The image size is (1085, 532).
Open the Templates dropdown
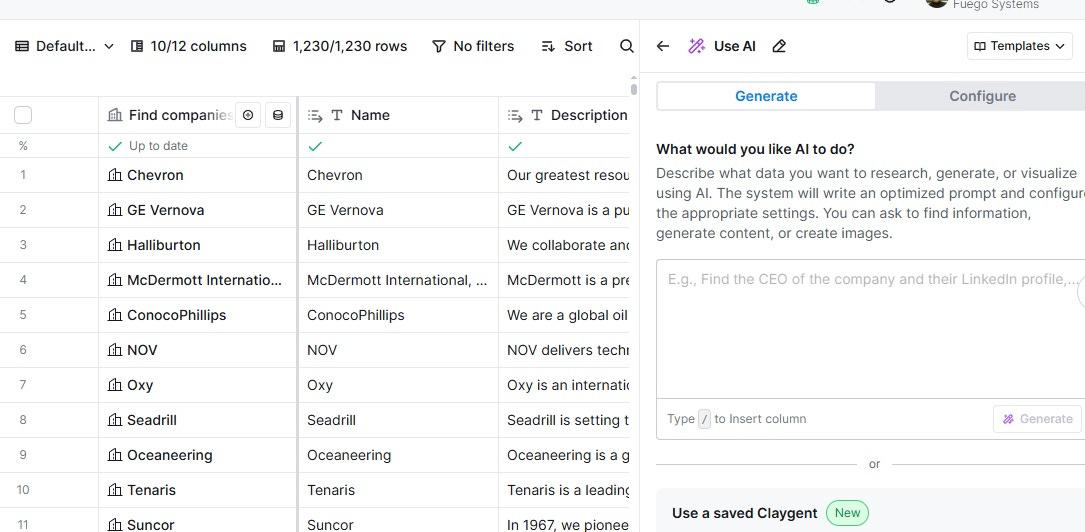coord(1019,46)
